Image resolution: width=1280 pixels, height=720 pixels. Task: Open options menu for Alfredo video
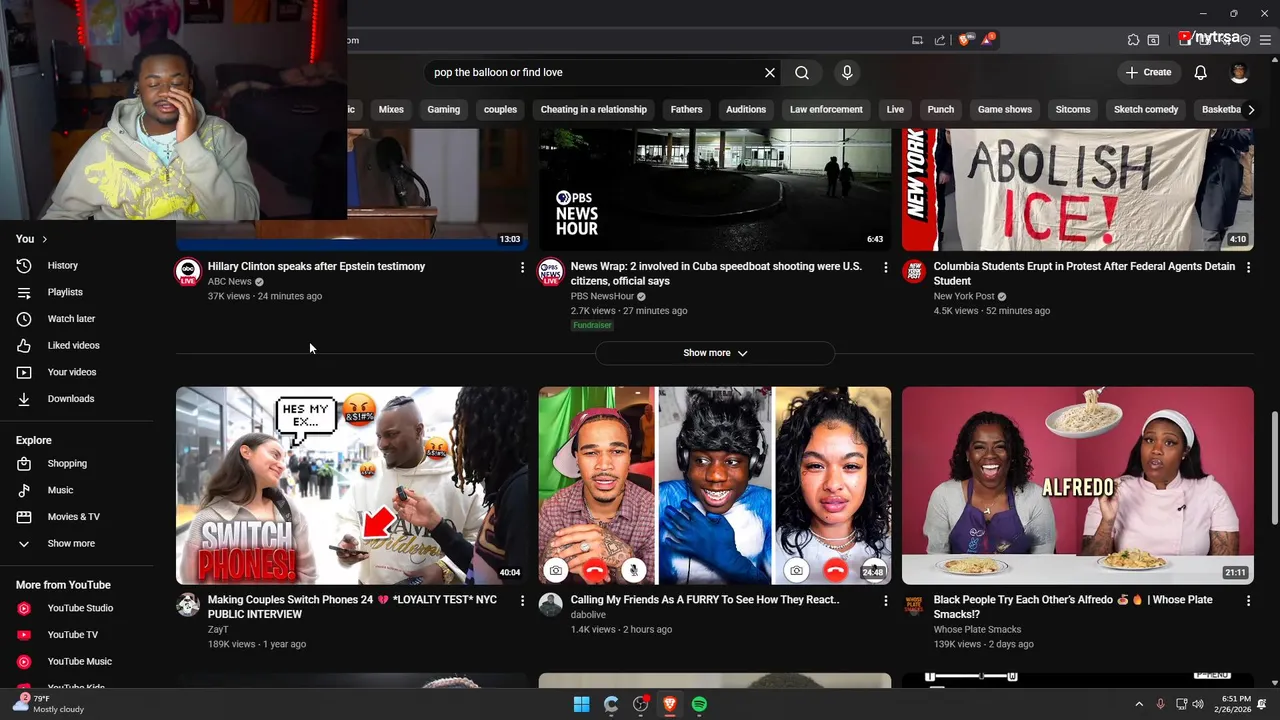(x=1248, y=600)
